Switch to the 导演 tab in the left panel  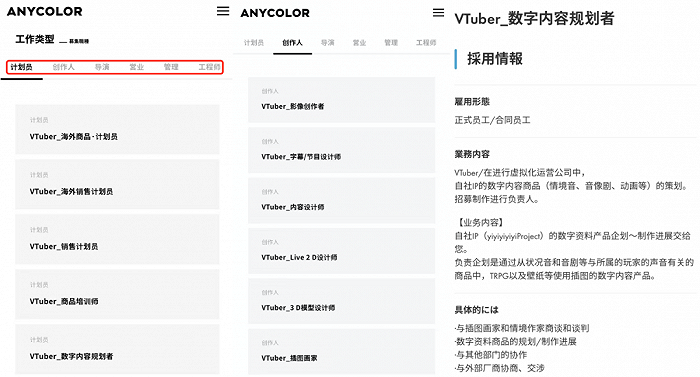102,67
